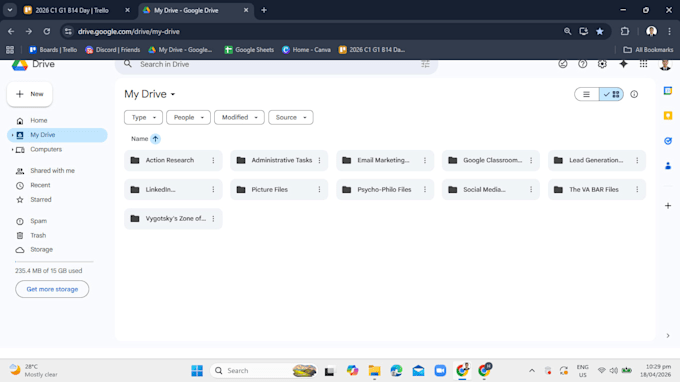
Task: Open Google Sheets bookmark
Action: (249, 50)
